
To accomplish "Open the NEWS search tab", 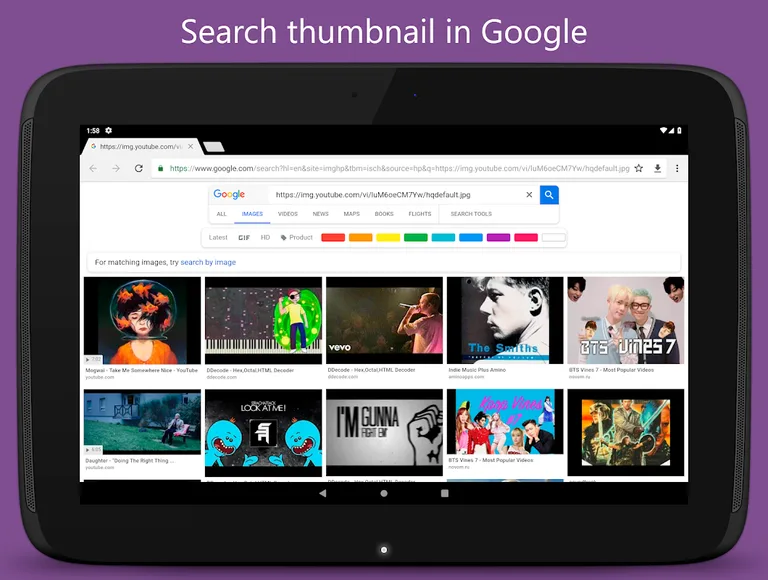I will coord(320,214).
